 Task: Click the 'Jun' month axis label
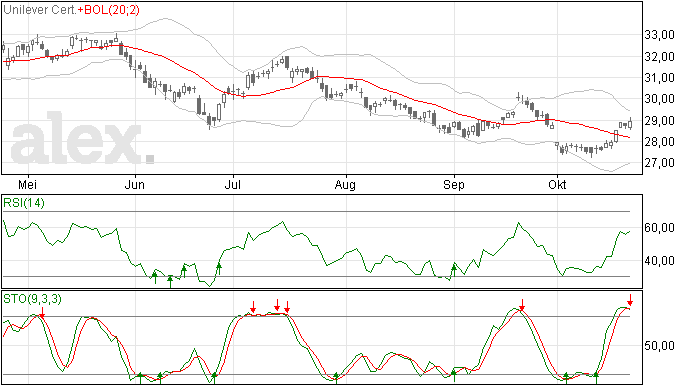135,184
